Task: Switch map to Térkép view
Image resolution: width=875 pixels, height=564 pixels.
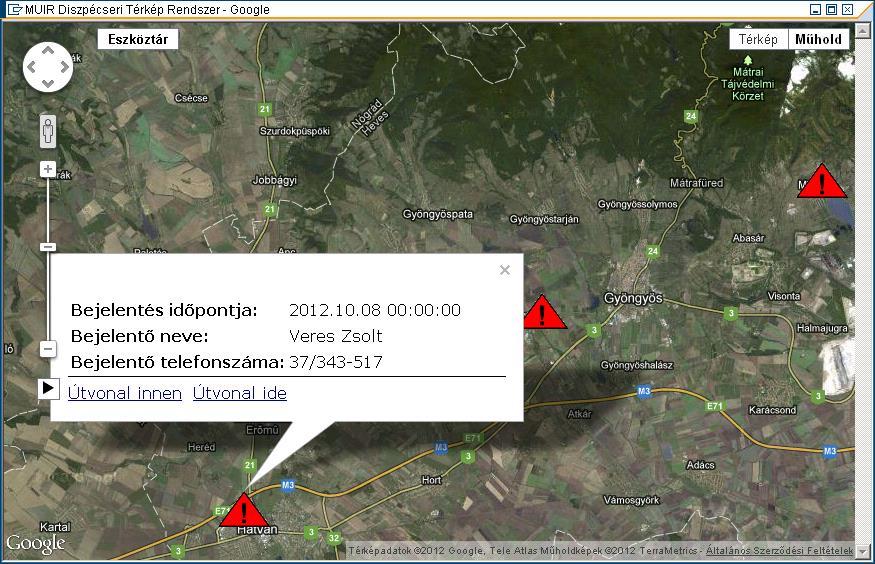Action: click(758, 39)
